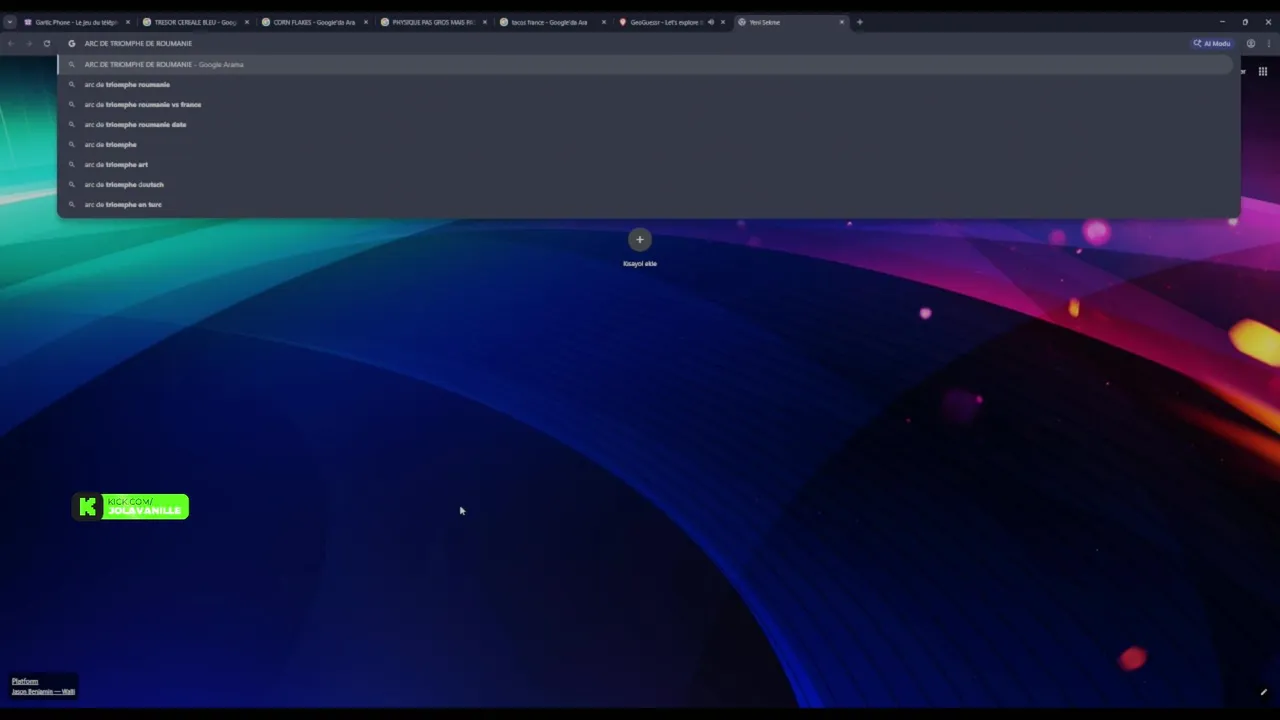Open the profile avatar icon
This screenshot has height=720, width=1280.
[x=1250, y=43]
